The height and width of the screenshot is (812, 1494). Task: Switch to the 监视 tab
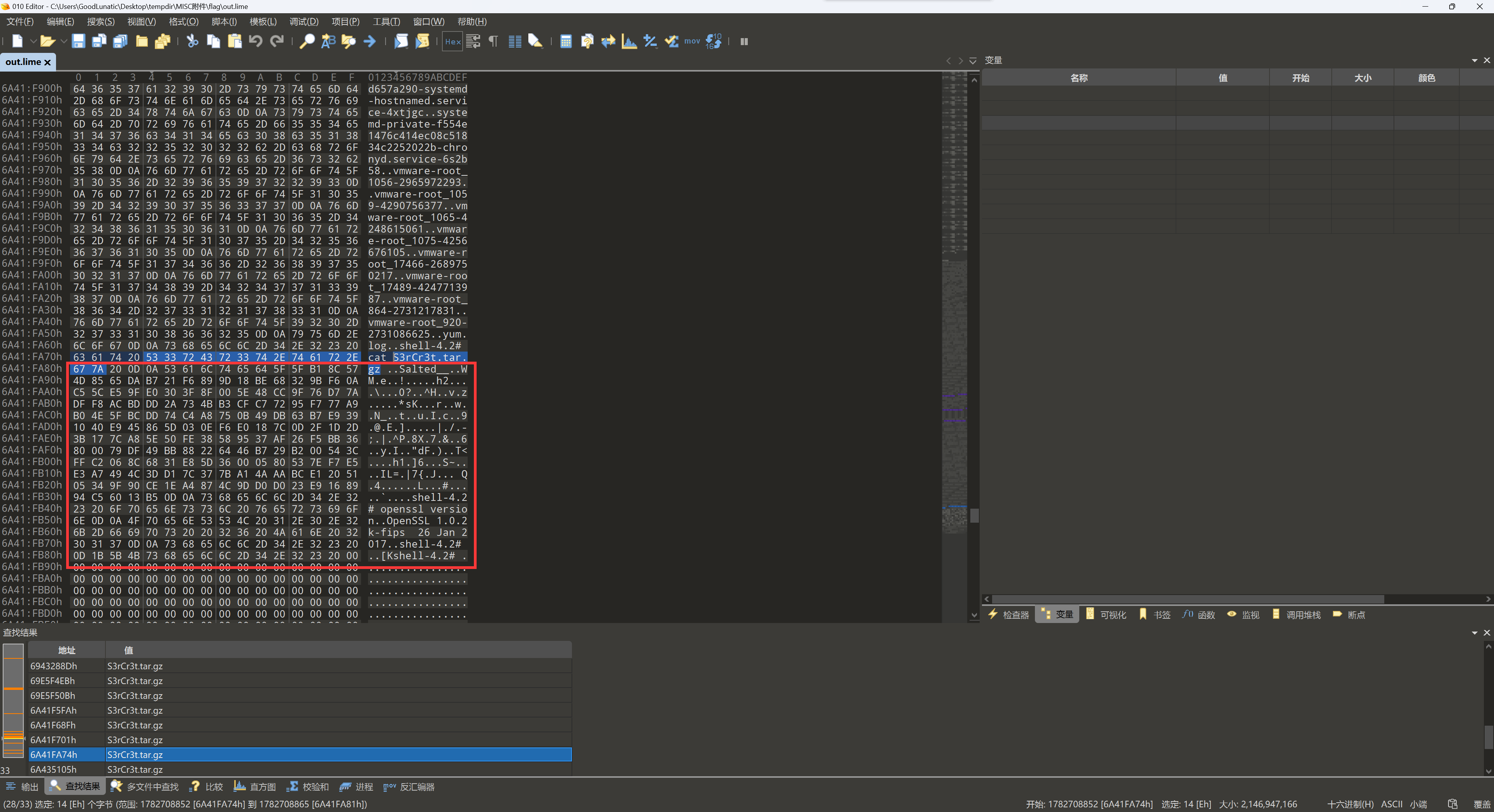1243,614
